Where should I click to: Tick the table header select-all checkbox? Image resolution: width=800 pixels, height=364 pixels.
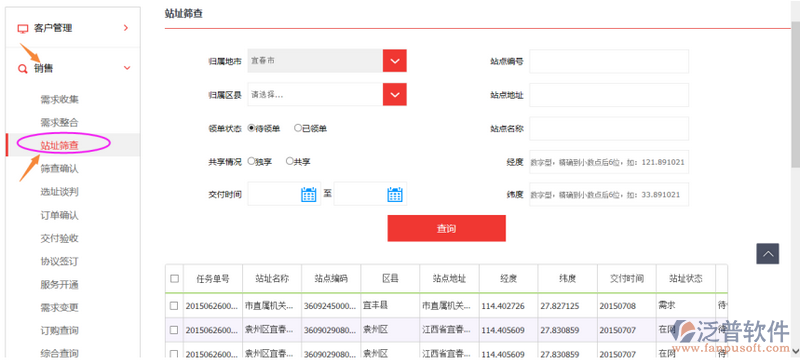(x=174, y=279)
